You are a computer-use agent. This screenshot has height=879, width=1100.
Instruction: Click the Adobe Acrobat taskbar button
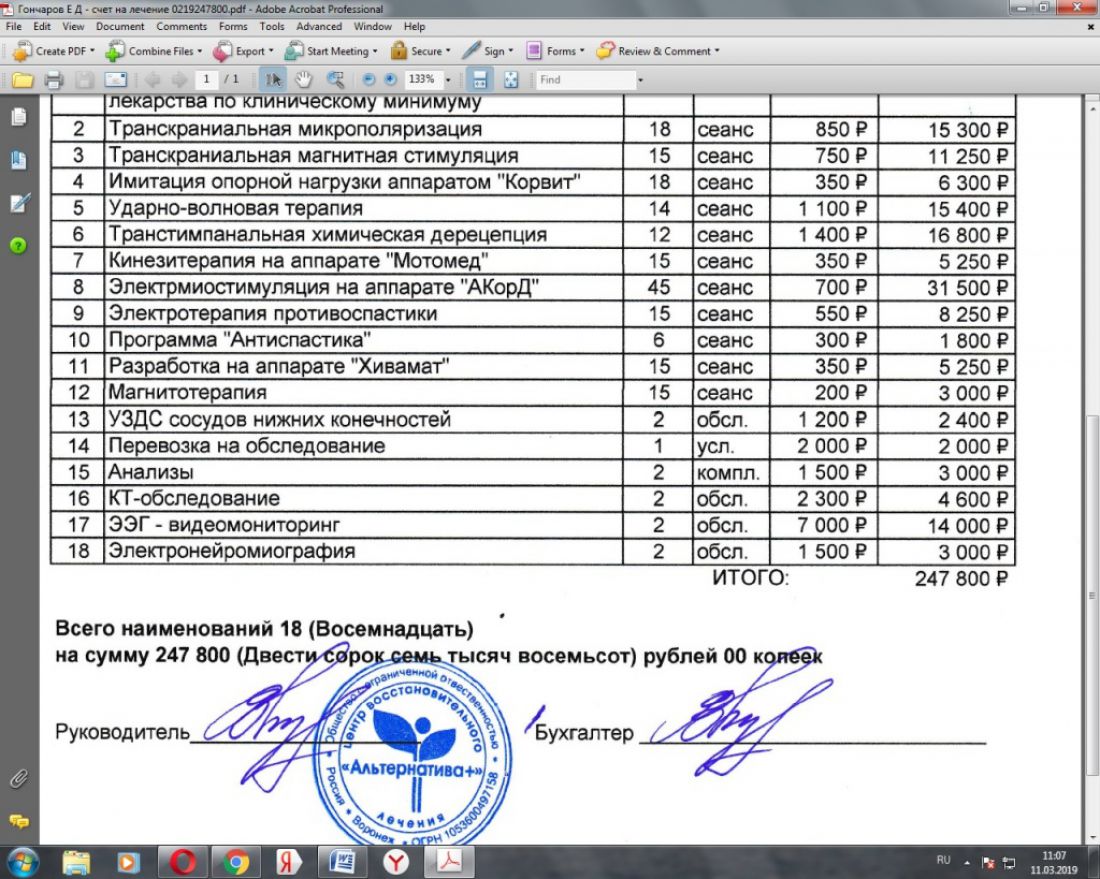[x=450, y=862]
